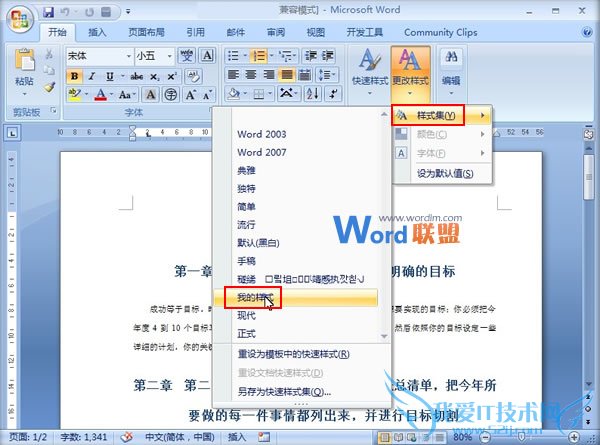Open the Editing group dropdown
Screen dimensions: 600x445
coord(451,71)
